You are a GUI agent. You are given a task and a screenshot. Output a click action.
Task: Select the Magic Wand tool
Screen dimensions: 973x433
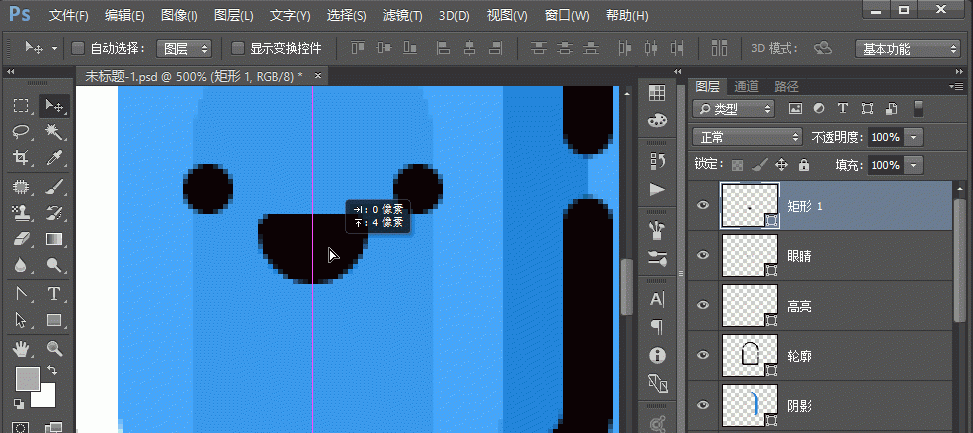[54, 132]
